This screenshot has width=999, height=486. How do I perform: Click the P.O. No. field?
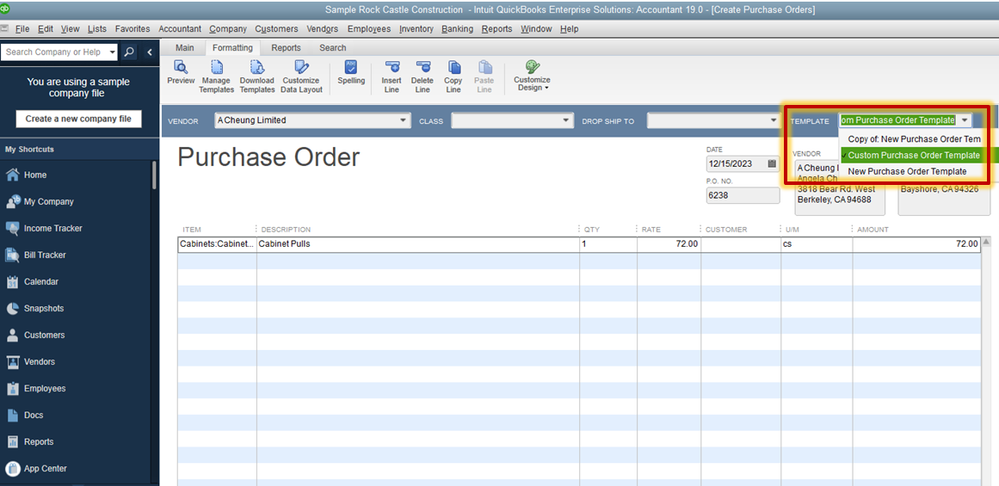click(743, 196)
